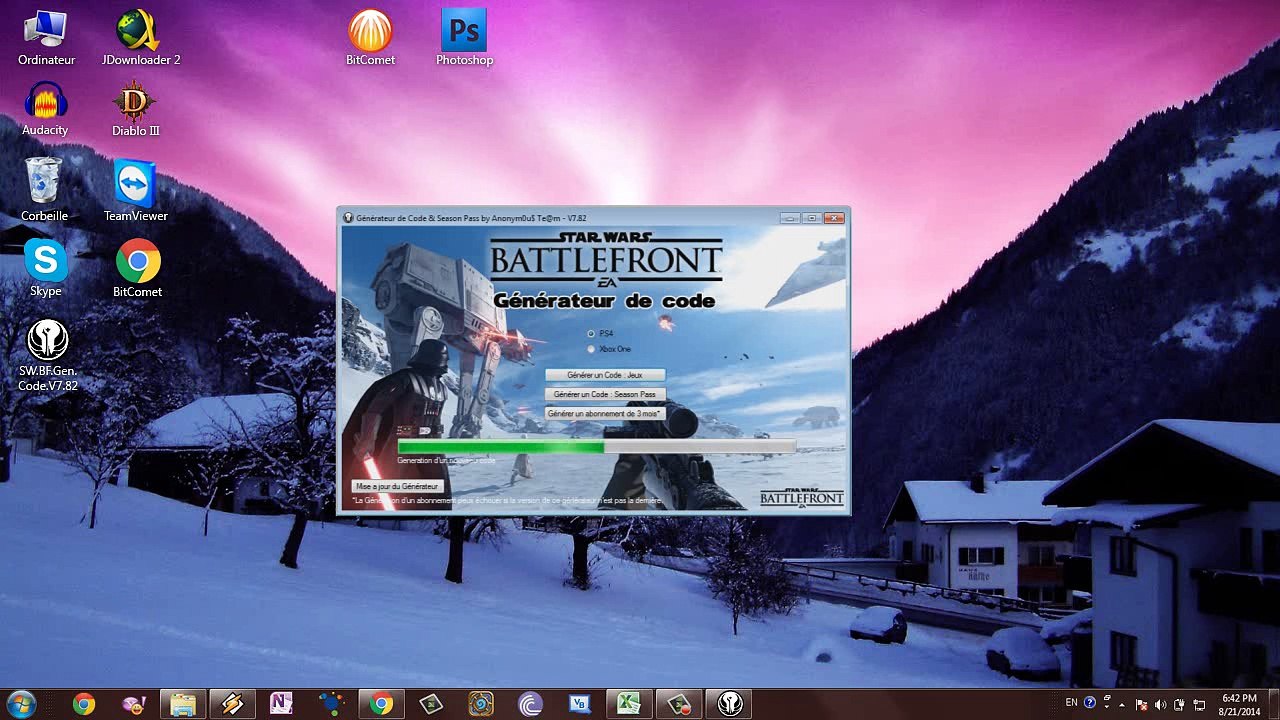This screenshot has width=1280, height=720.
Task: Open the Ordinateur desktop icon
Action: tap(46, 37)
